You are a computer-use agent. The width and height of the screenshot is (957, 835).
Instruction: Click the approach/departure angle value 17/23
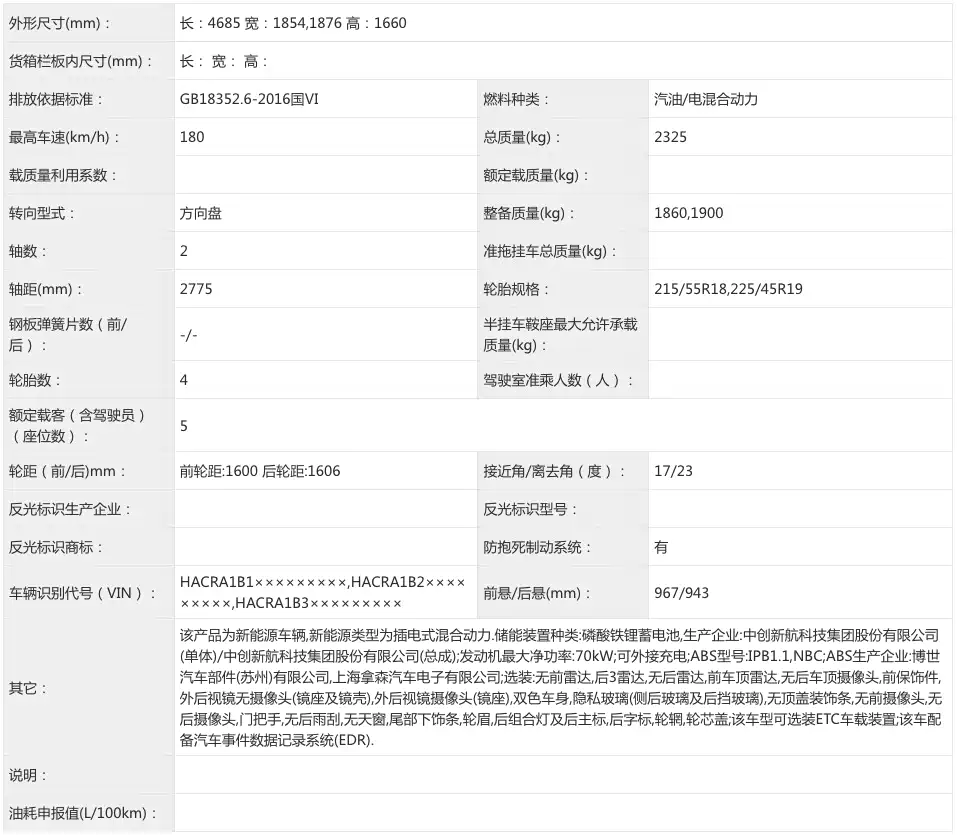pyautogui.click(x=672, y=471)
